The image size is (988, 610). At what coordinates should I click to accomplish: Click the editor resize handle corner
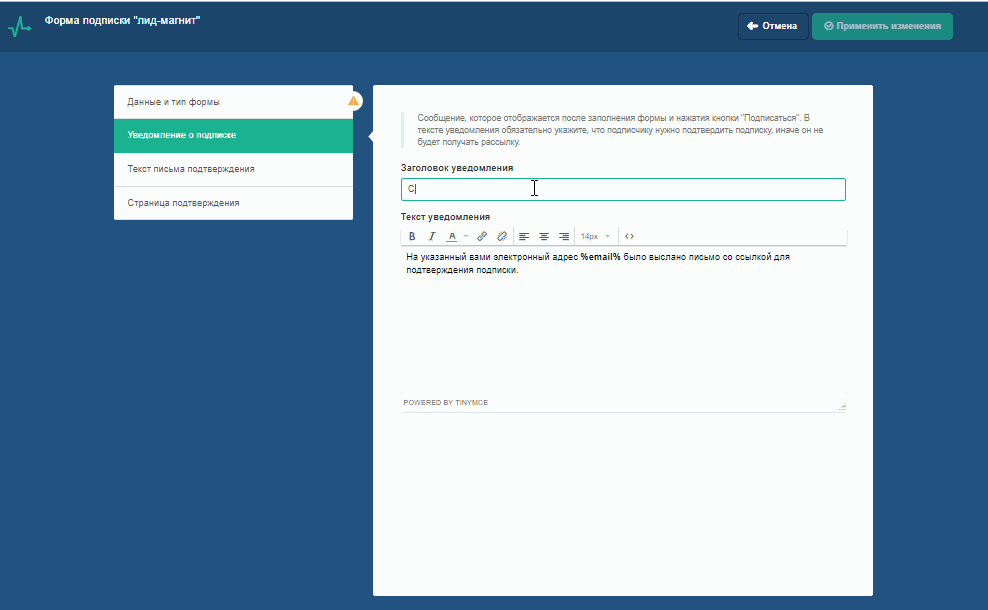coord(842,406)
